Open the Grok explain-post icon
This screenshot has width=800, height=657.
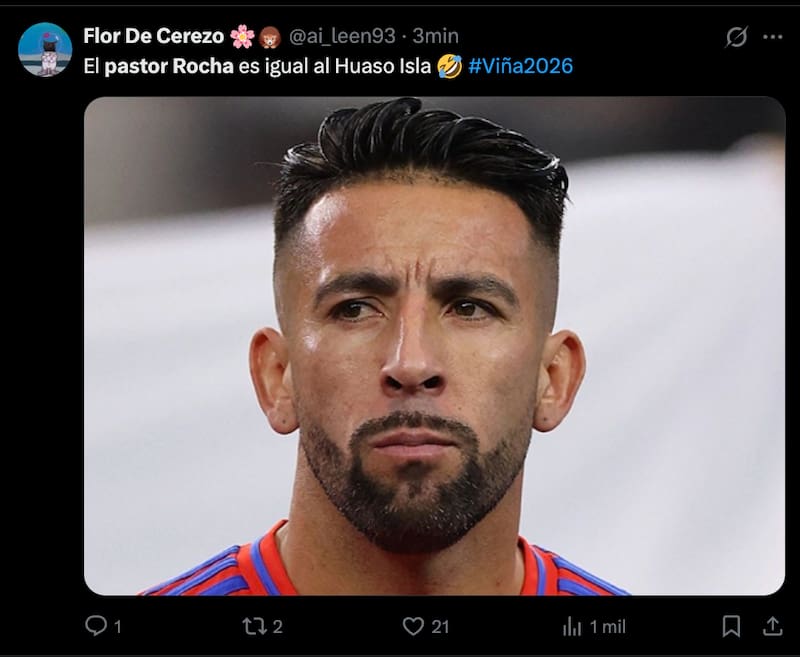736,37
